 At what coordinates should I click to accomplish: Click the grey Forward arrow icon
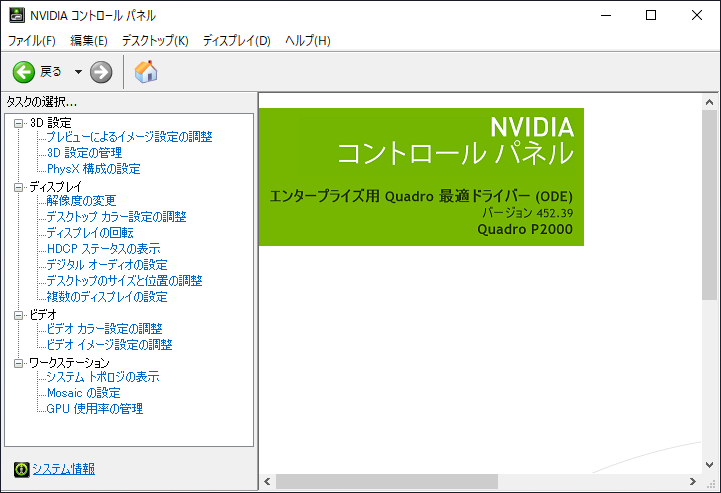101,72
